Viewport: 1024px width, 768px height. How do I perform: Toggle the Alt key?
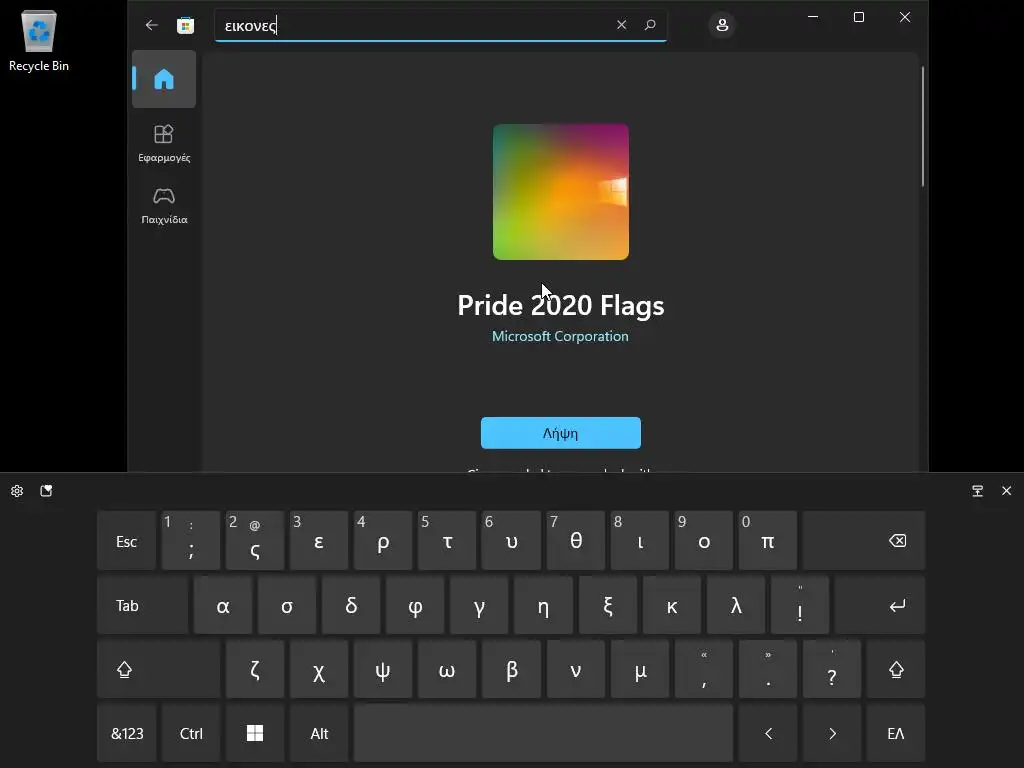319,733
